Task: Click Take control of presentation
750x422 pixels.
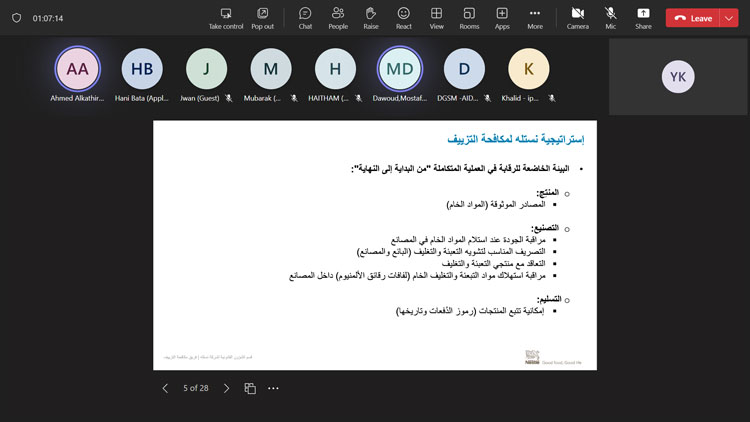Action: click(226, 17)
